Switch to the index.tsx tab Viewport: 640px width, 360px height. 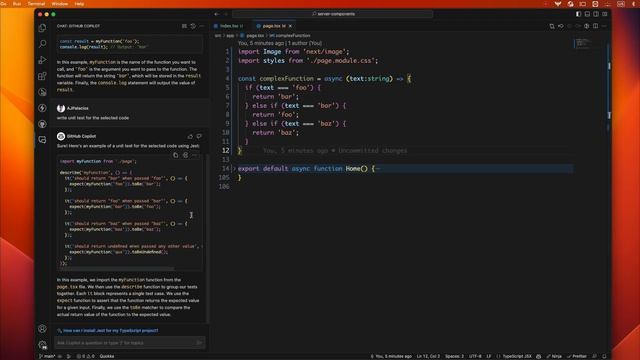pos(229,26)
